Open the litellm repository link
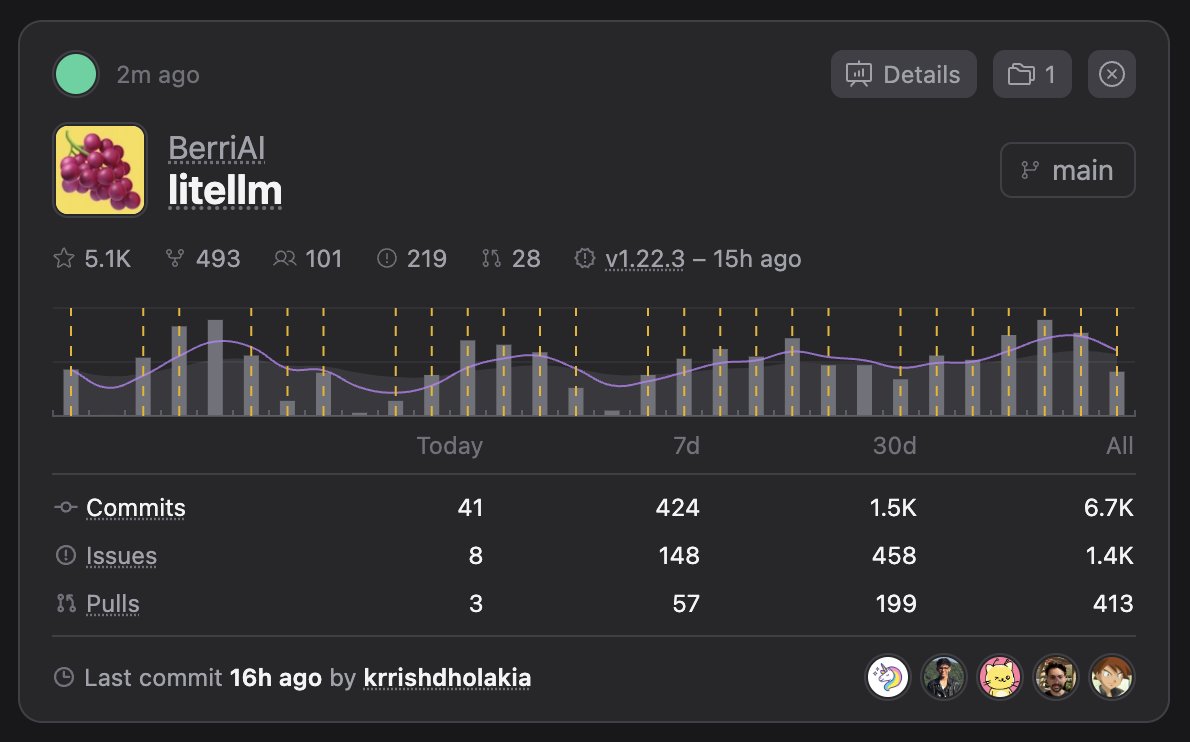 coord(225,190)
